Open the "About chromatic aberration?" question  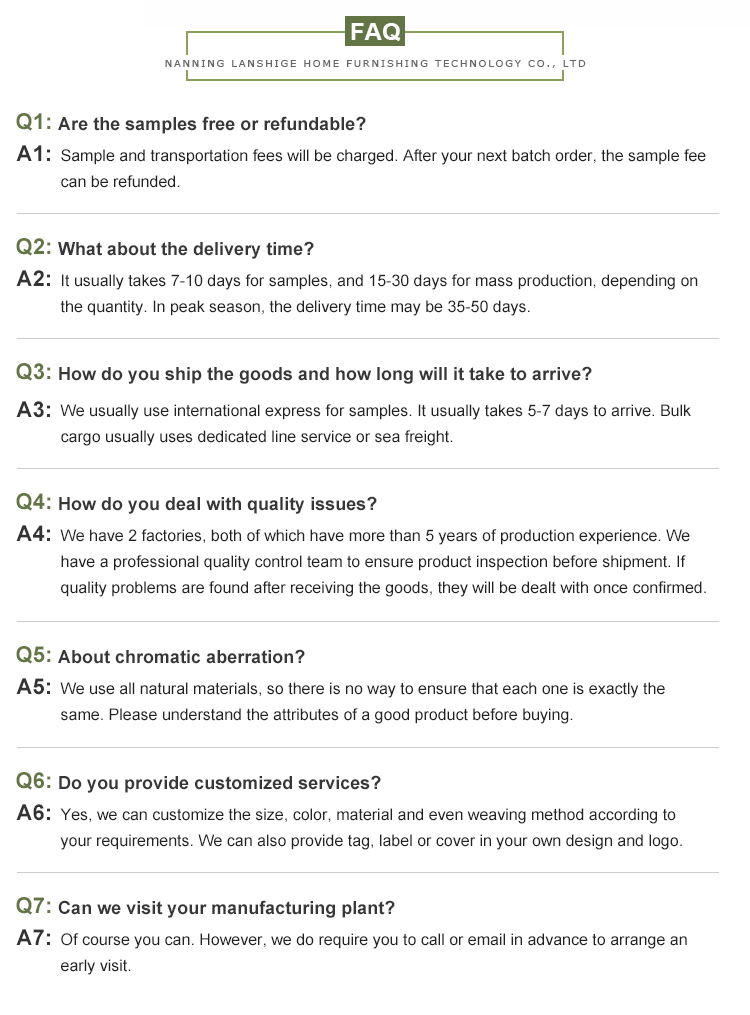(x=182, y=657)
